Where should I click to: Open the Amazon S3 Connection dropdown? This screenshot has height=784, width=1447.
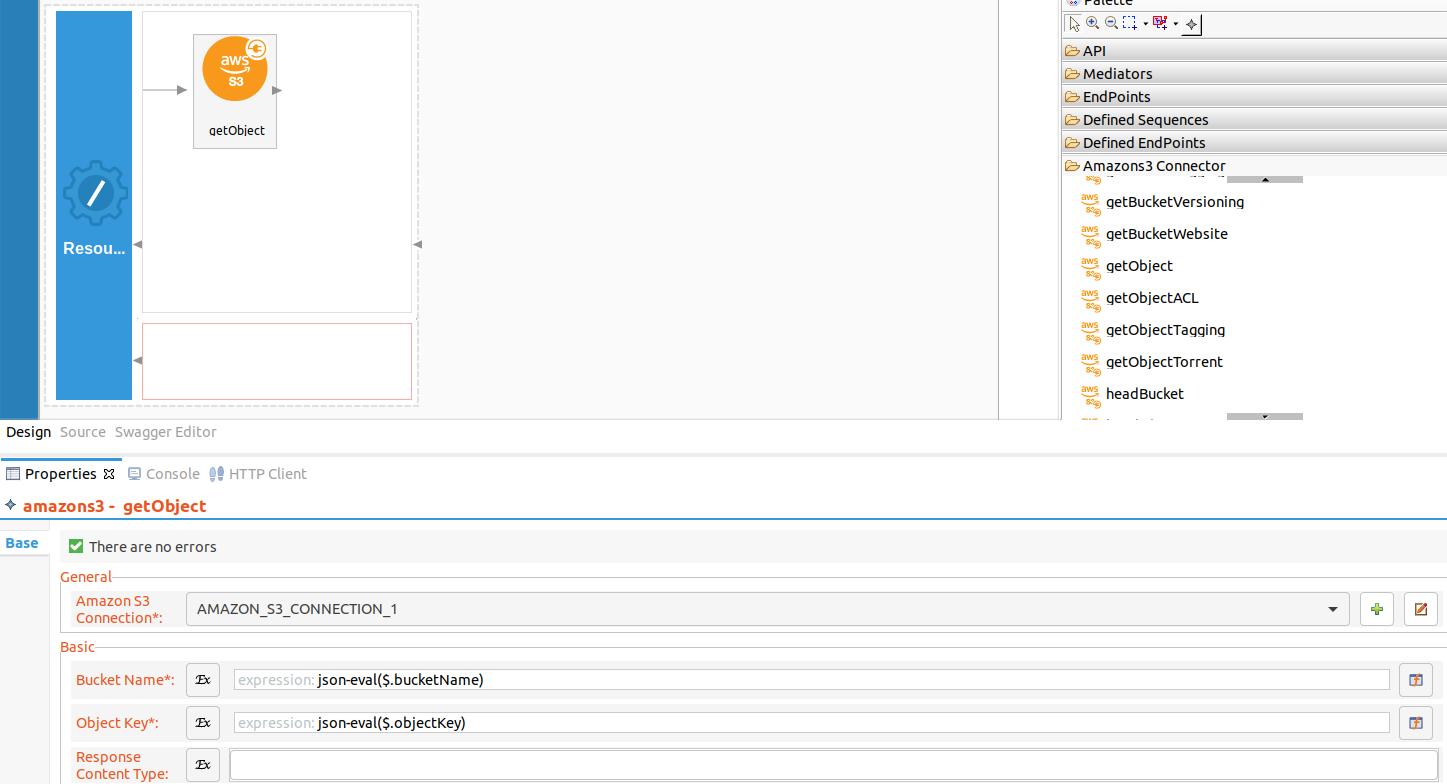(x=767, y=609)
